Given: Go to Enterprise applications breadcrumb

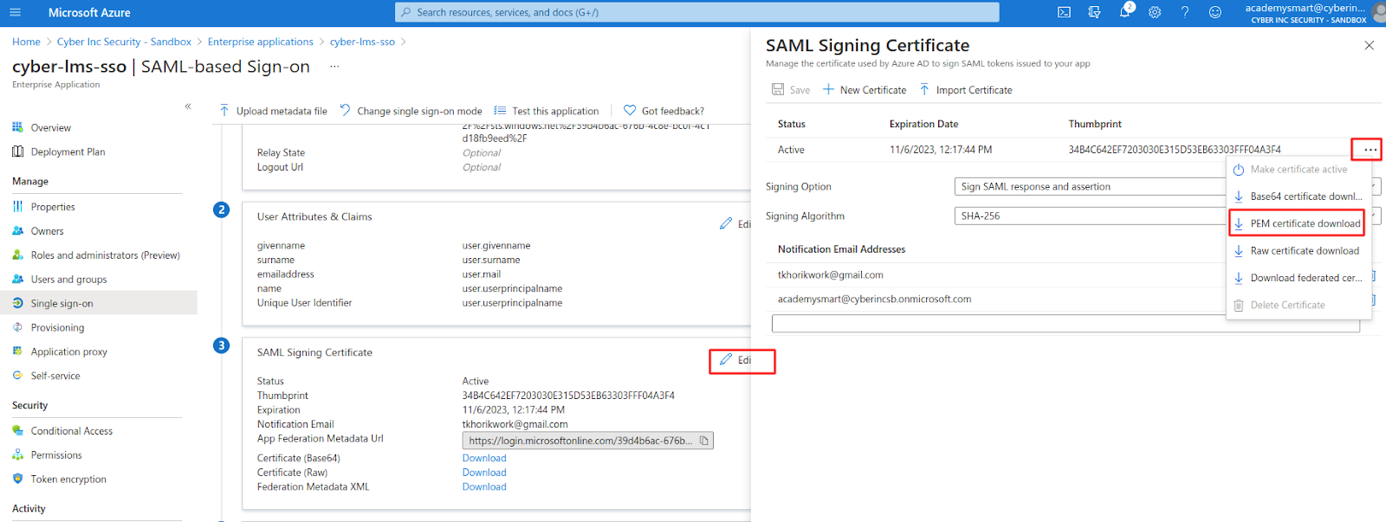Looking at the screenshot, I should click(260, 42).
